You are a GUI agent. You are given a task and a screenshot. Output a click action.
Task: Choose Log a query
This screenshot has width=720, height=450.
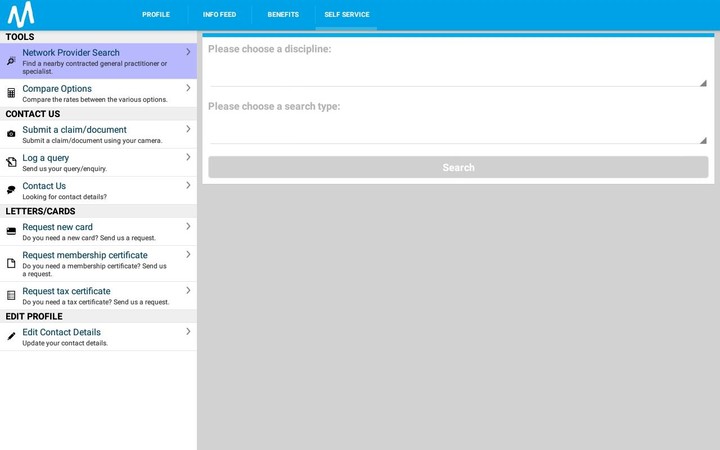pos(98,162)
